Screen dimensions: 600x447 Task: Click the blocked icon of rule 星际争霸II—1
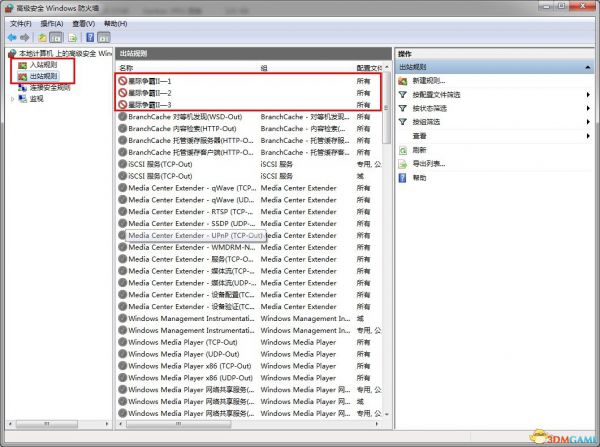[123, 80]
